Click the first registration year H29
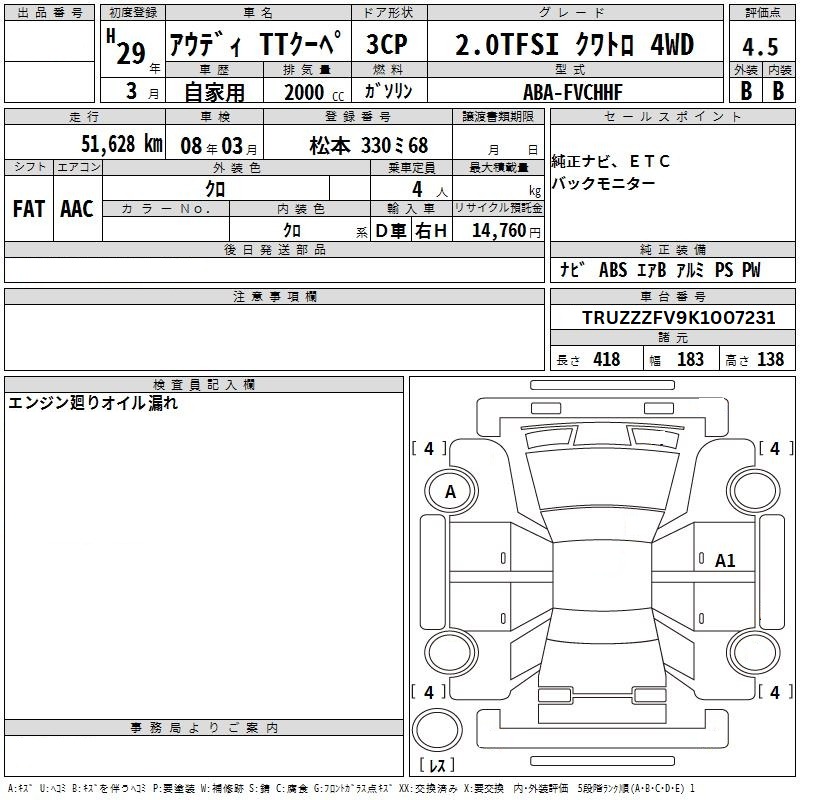819x800 pixels. tap(127, 48)
